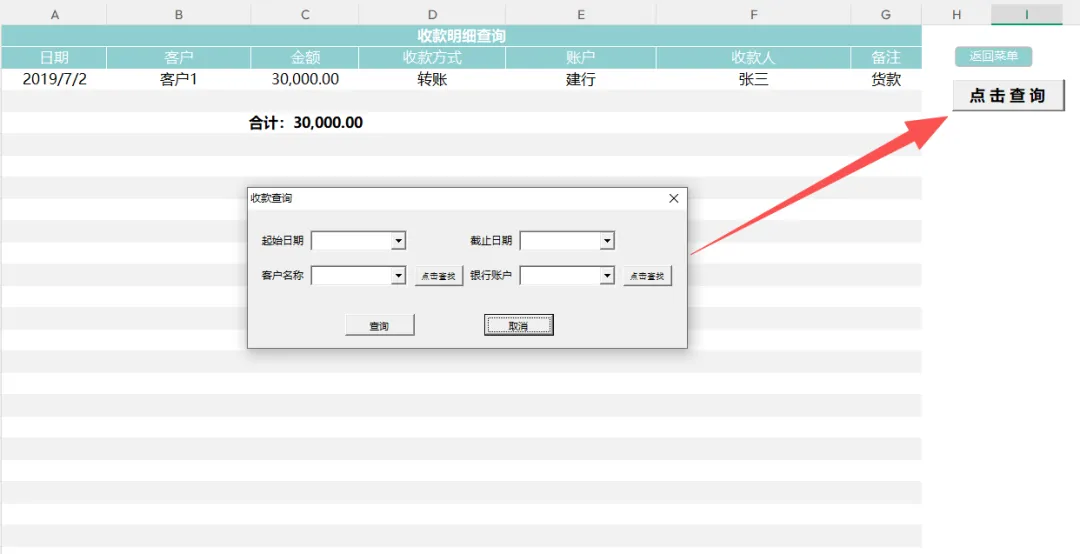1080x554 pixels.
Task: Select the 建行 cell
Action: 581,79
